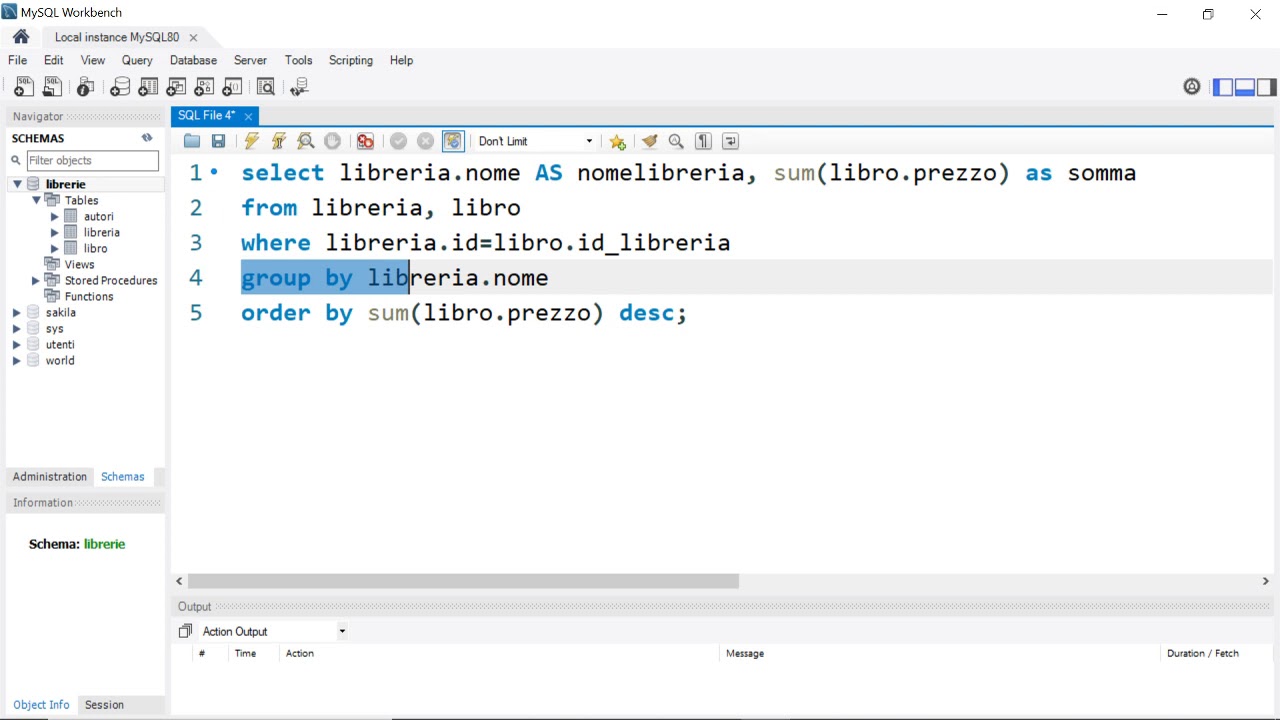This screenshot has height=720, width=1280.
Task: Refresh the schemas list
Action: click(147, 138)
